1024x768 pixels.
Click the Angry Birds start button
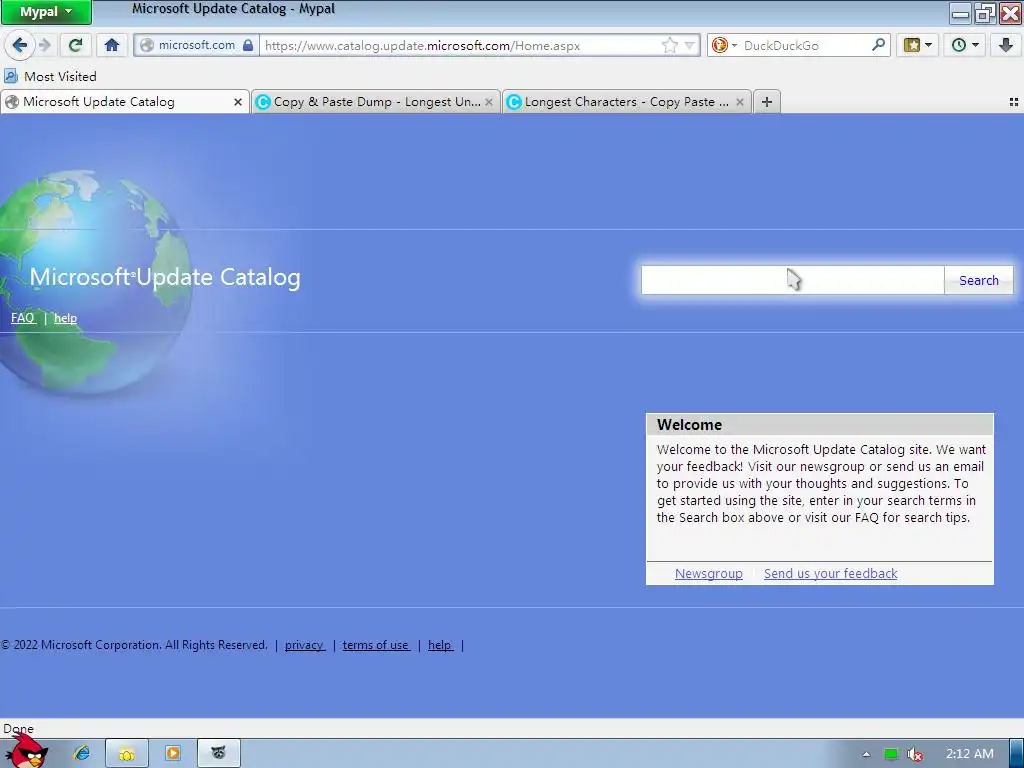[x=25, y=751]
